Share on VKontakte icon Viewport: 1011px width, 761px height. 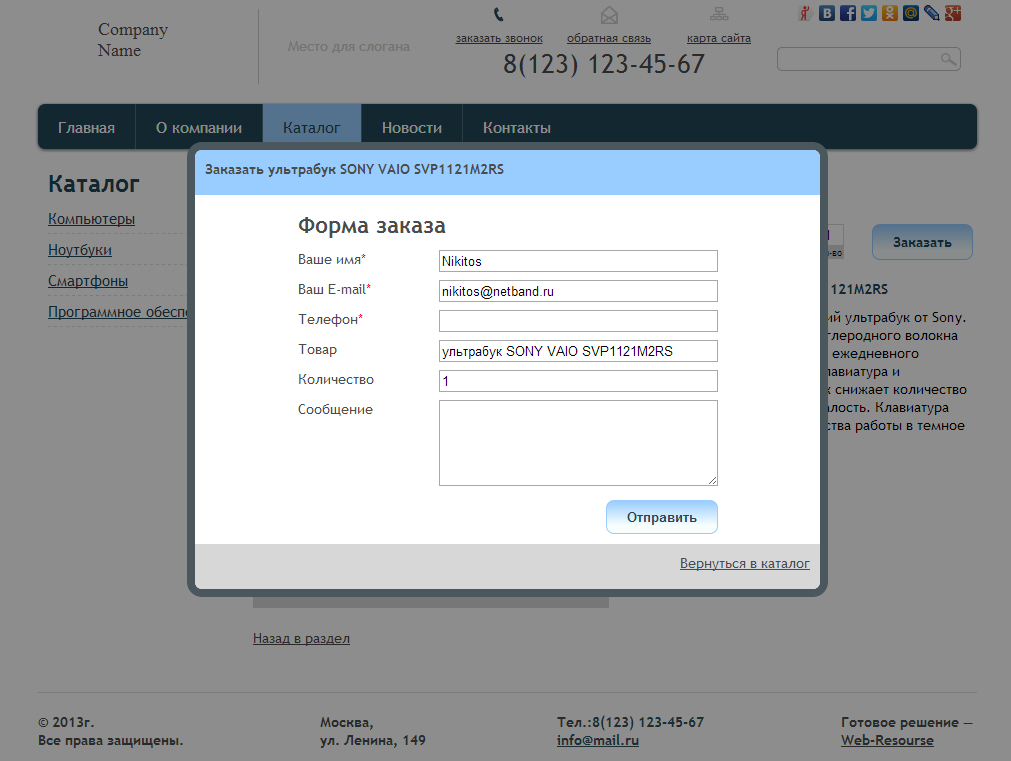coord(827,14)
